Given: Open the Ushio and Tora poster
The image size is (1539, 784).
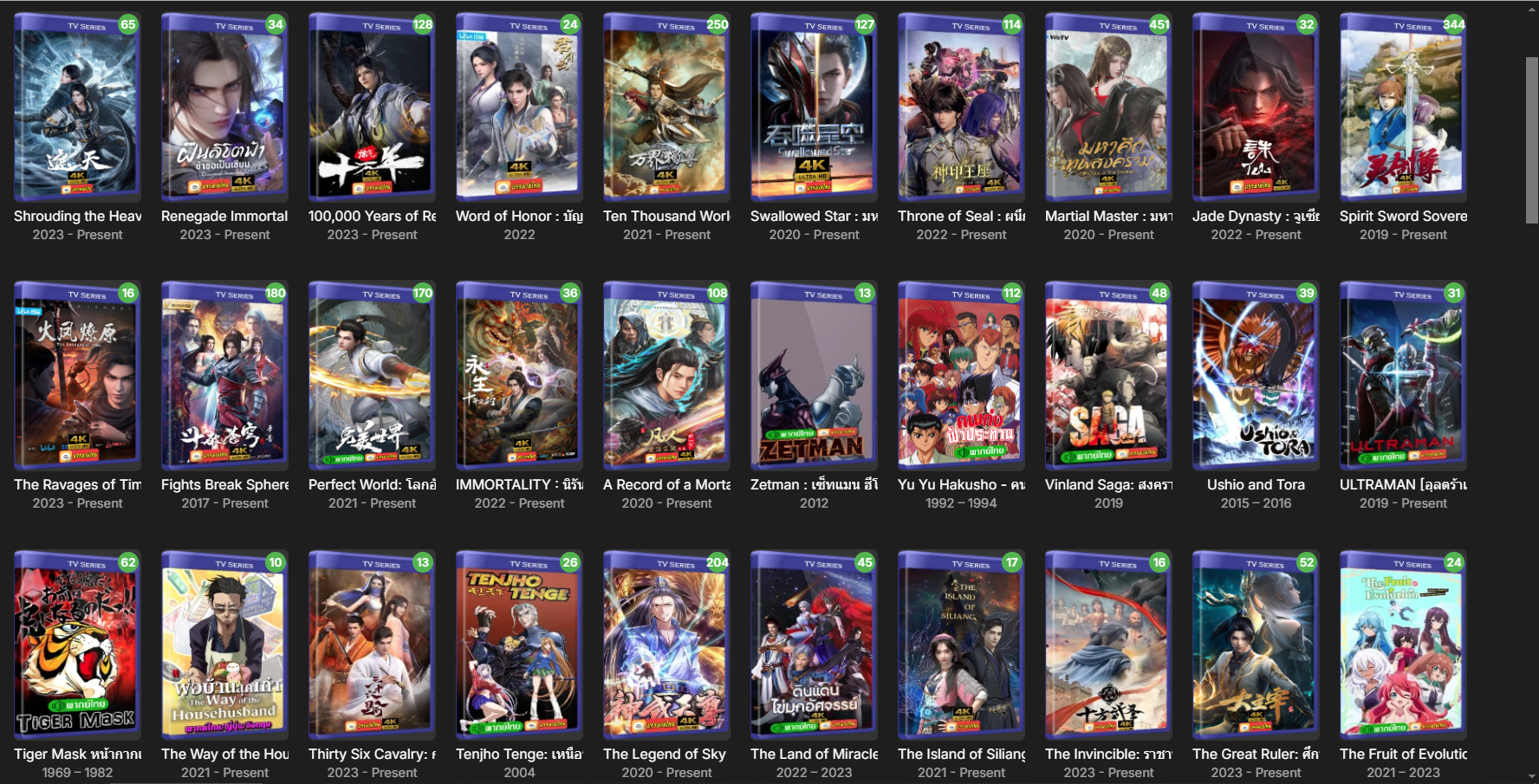Looking at the screenshot, I should pyautogui.click(x=1256, y=376).
